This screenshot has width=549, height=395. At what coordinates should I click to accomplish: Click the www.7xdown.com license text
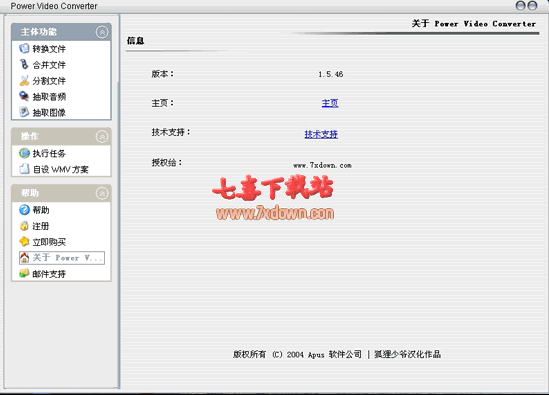tap(322, 165)
